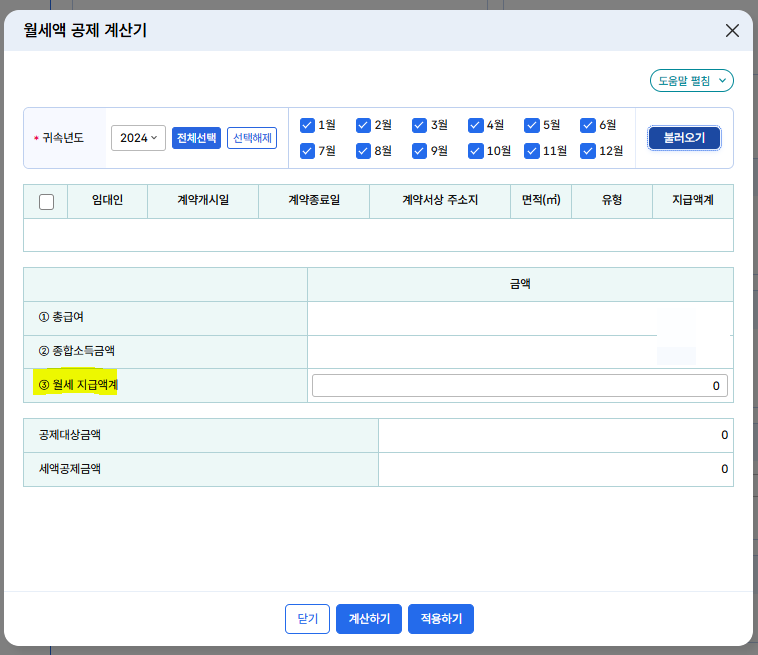Click the 계약개시일 column header
The height and width of the screenshot is (655, 758).
(203, 200)
